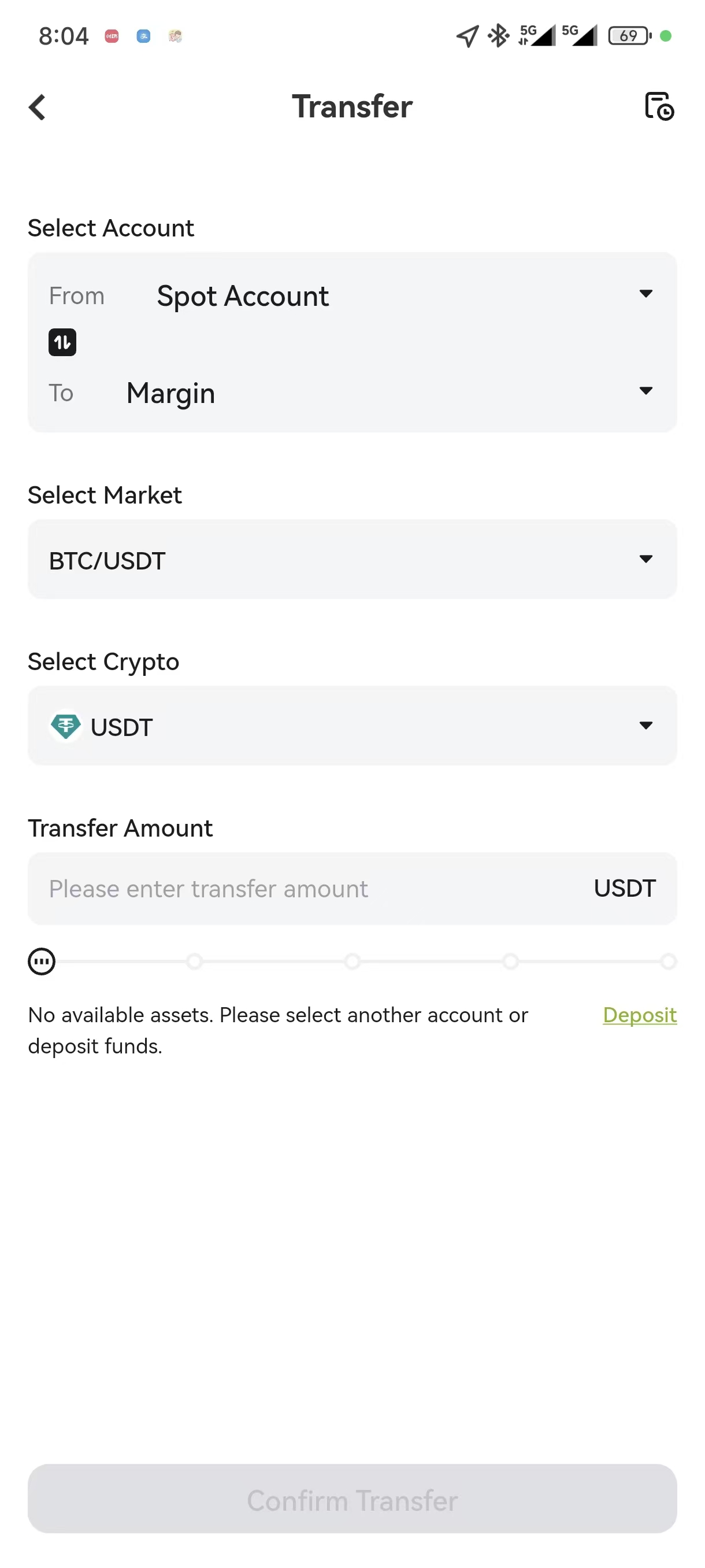Tap the Bluetooth status icon

pyautogui.click(x=499, y=35)
